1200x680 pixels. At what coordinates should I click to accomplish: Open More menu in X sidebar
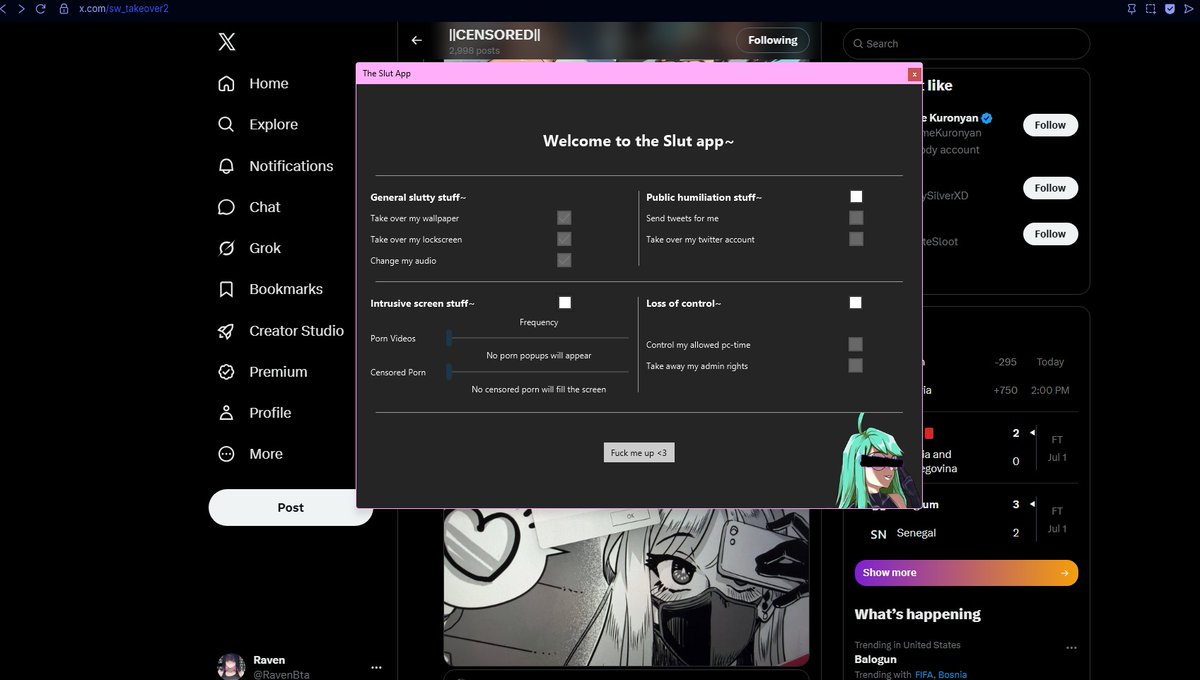[x=250, y=454]
